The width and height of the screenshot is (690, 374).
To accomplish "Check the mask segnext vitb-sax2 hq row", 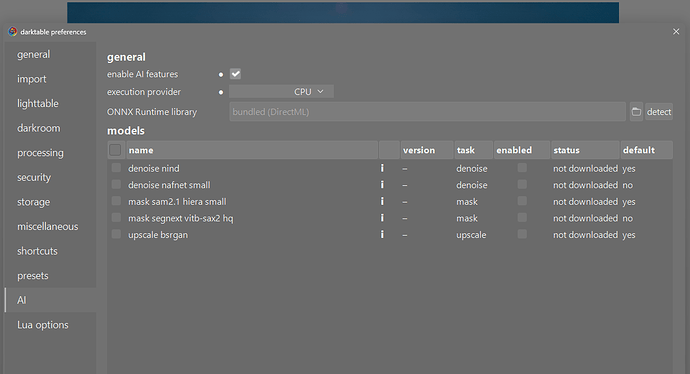I will [116, 218].
